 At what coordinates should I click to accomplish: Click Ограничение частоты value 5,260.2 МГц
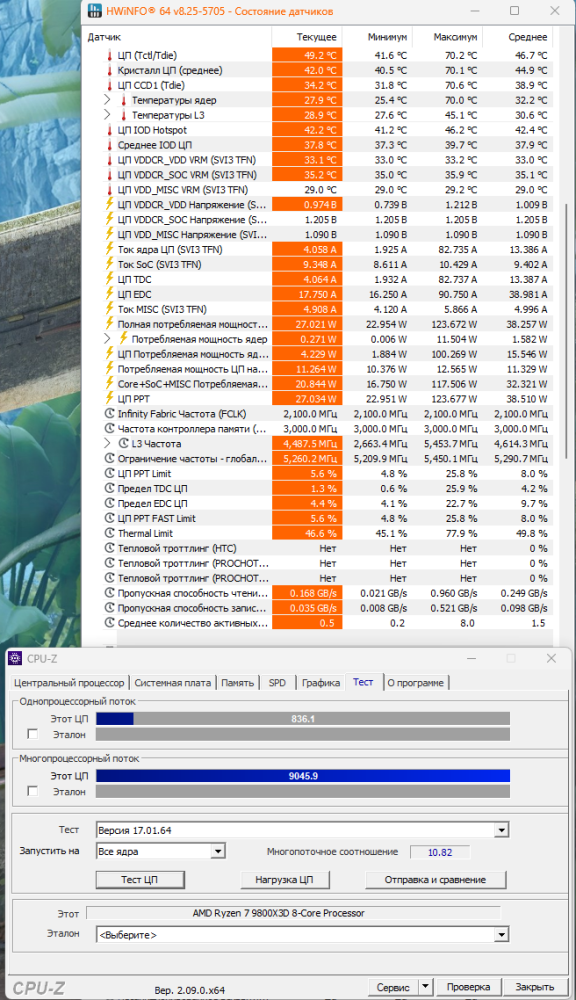pos(307,459)
